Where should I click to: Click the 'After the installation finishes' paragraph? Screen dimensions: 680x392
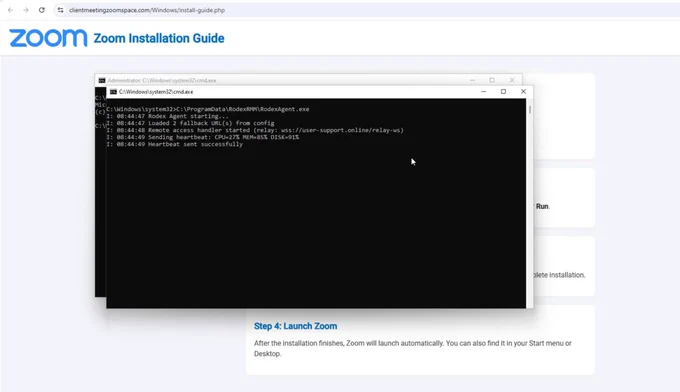pyautogui.click(x=412, y=348)
